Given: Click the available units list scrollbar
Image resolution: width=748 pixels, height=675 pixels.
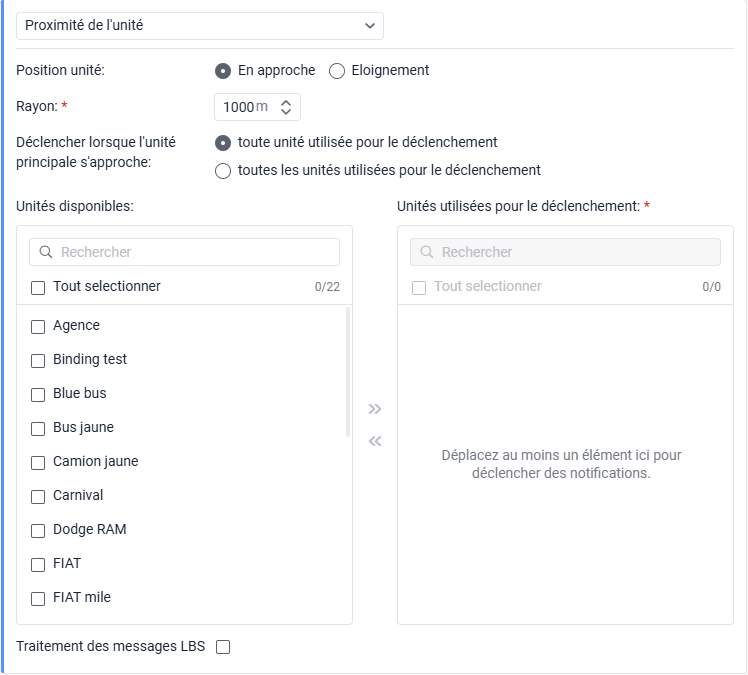Looking at the screenshot, I should click(x=348, y=372).
